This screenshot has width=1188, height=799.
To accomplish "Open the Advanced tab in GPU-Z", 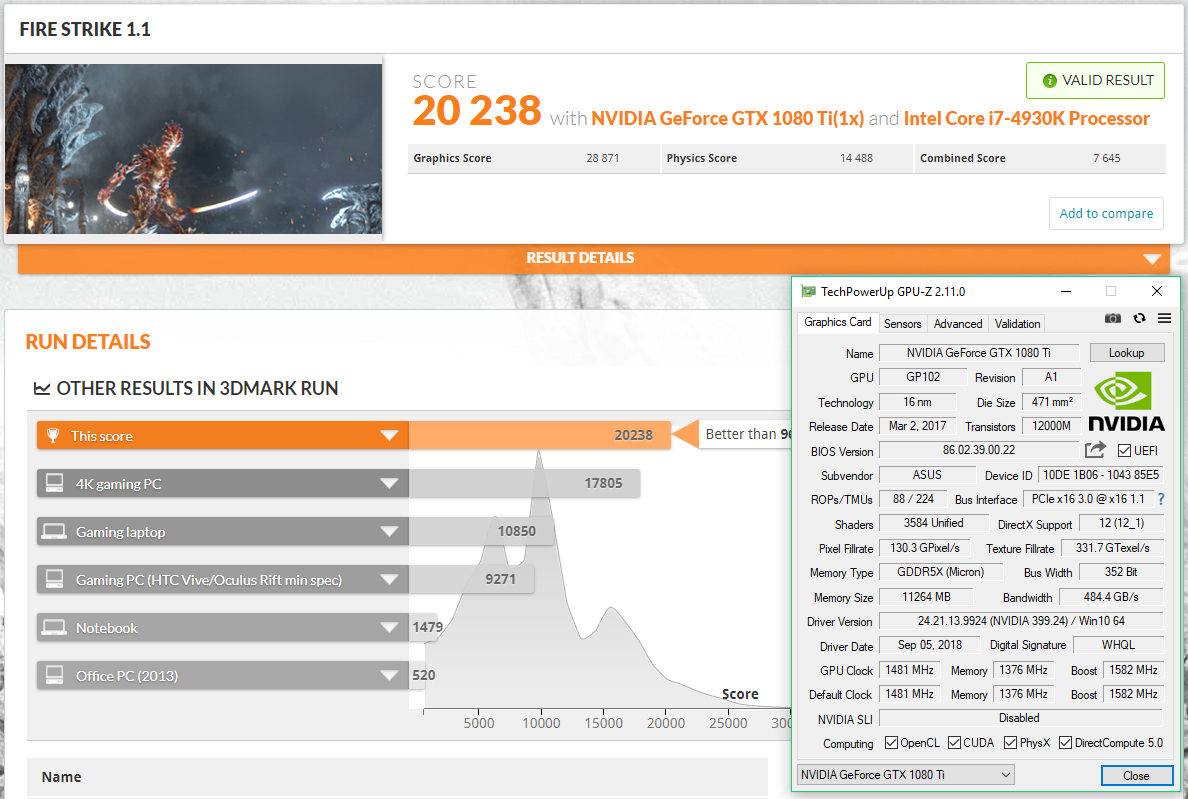I will click(957, 323).
